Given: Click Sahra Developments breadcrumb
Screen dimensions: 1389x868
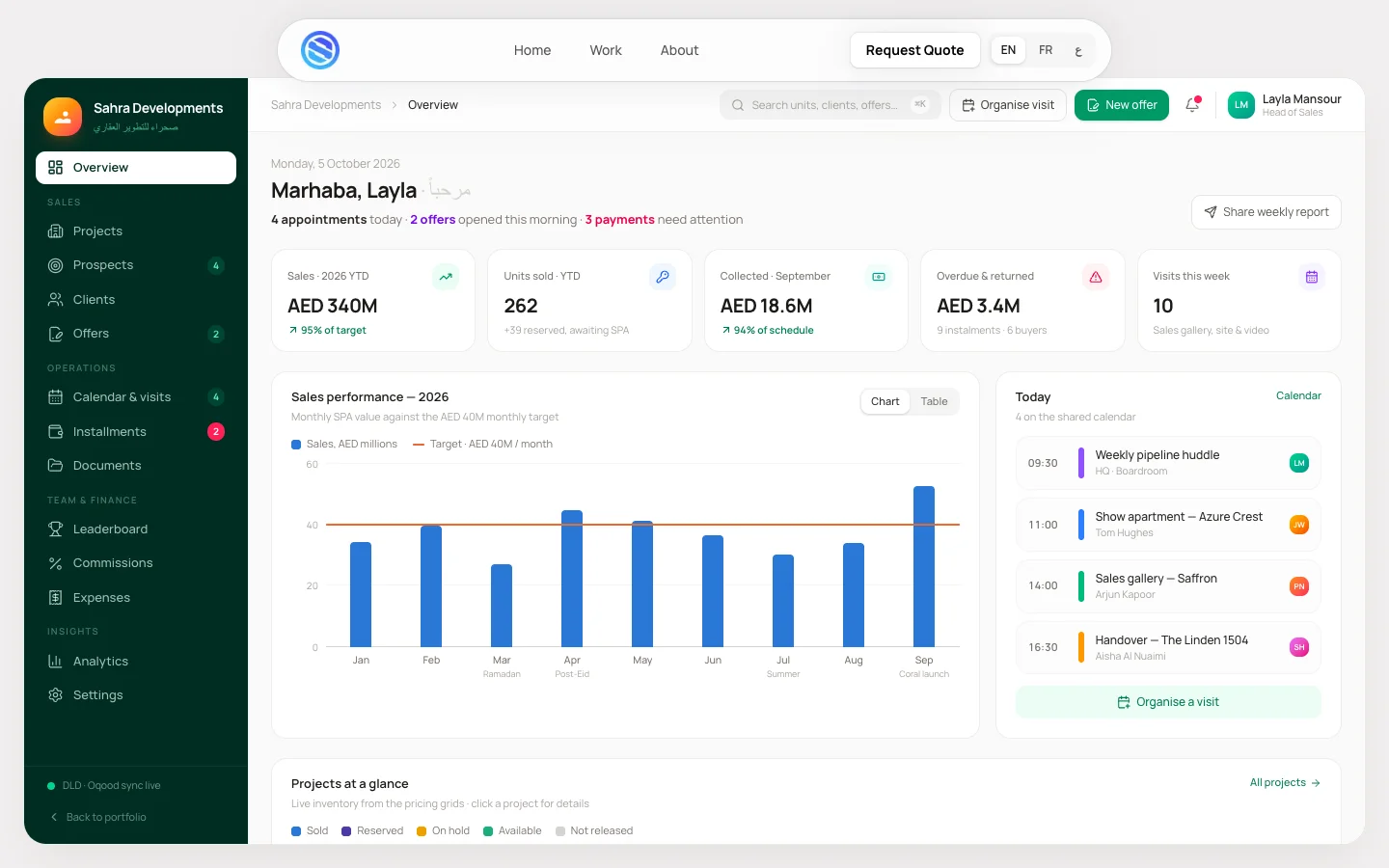Looking at the screenshot, I should point(326,105).
